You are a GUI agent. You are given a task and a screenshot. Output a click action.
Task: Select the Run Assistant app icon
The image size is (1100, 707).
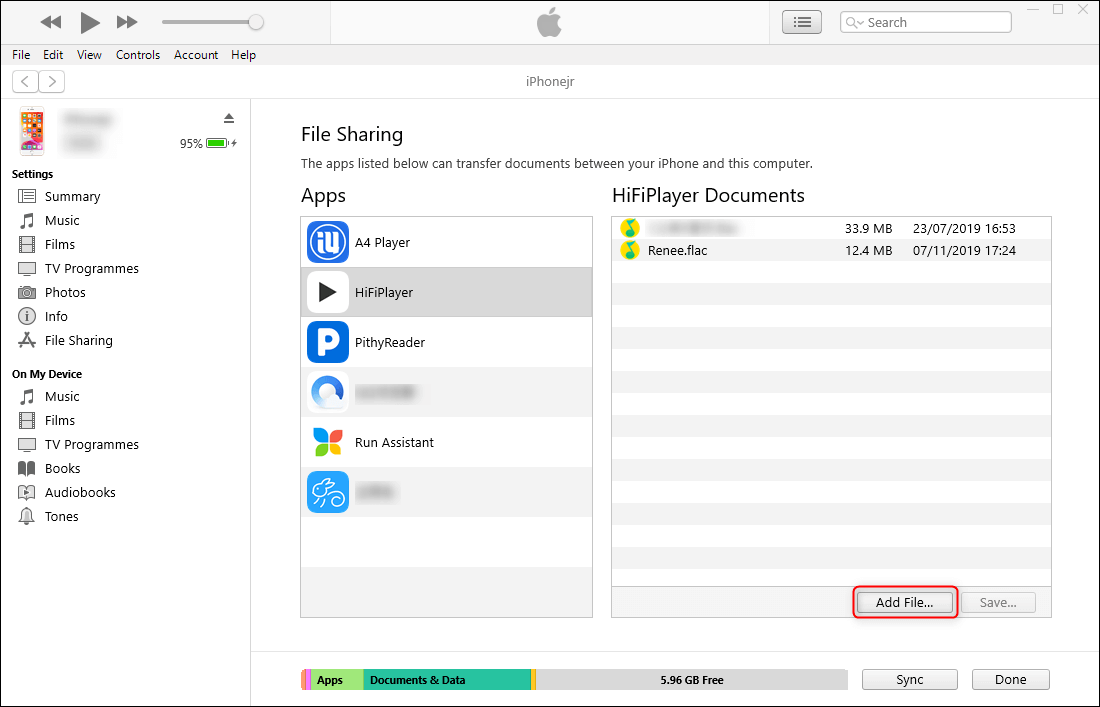(328, 442)
